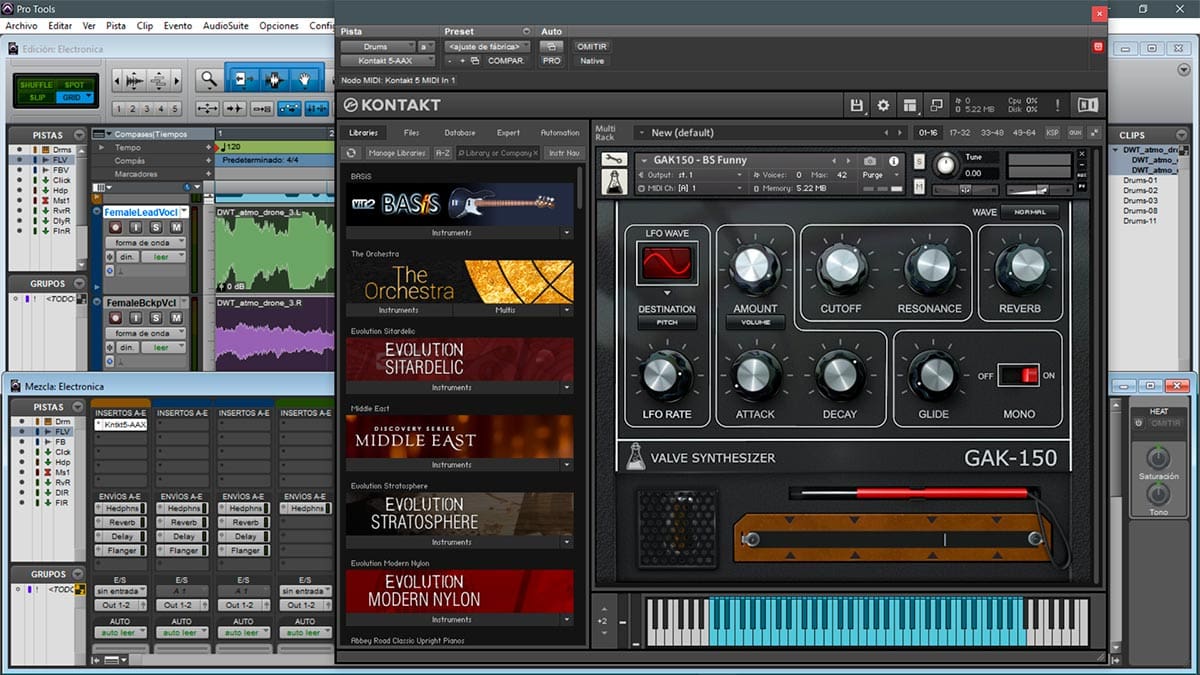Click the REVERB knob
The image size is (1200, 675).
1020,267
